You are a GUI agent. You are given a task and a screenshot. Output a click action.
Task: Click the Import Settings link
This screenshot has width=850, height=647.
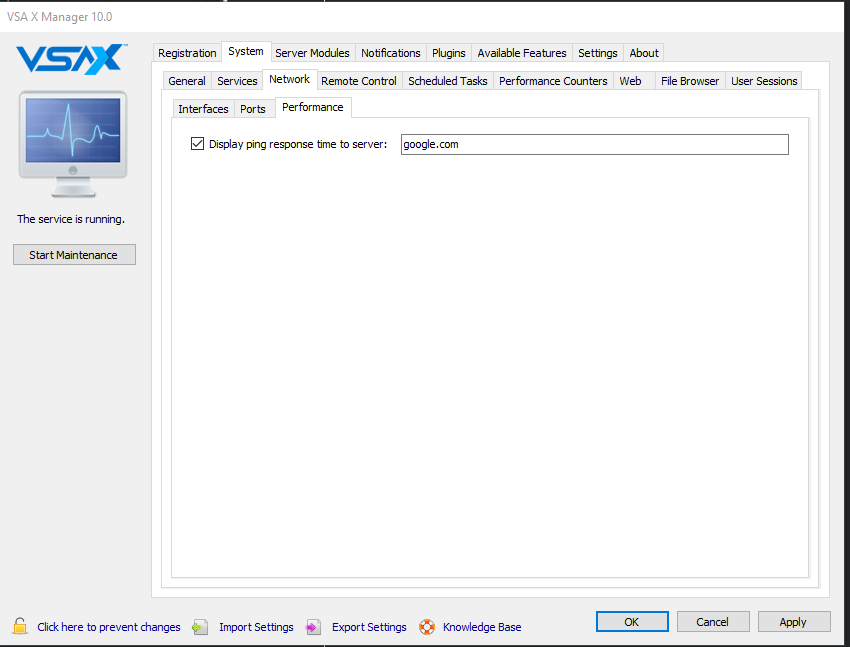pyautogui.click(x=256, y=627)
